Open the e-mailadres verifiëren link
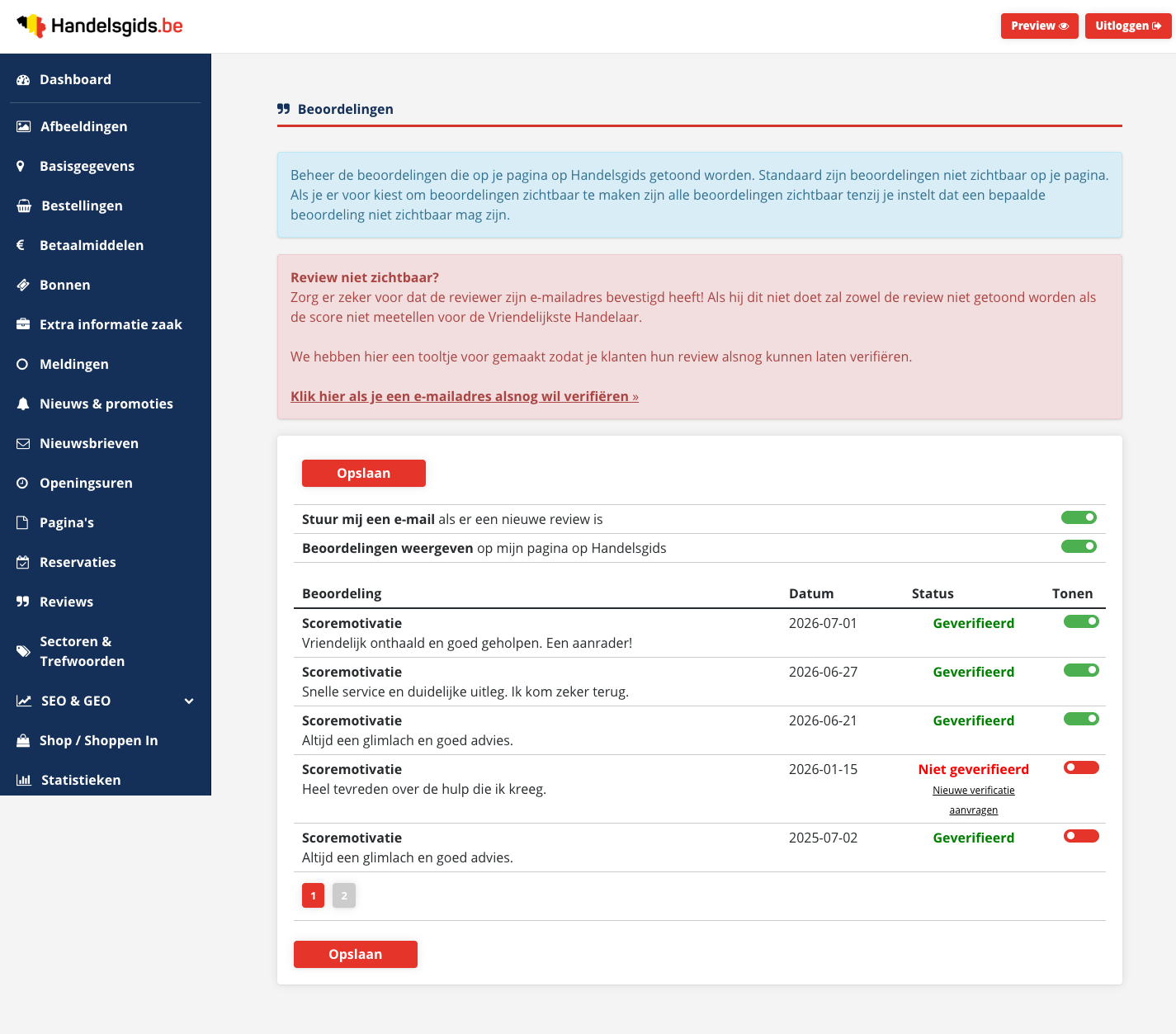Viewport: 1176px width, 1034px height. [465, 397]
